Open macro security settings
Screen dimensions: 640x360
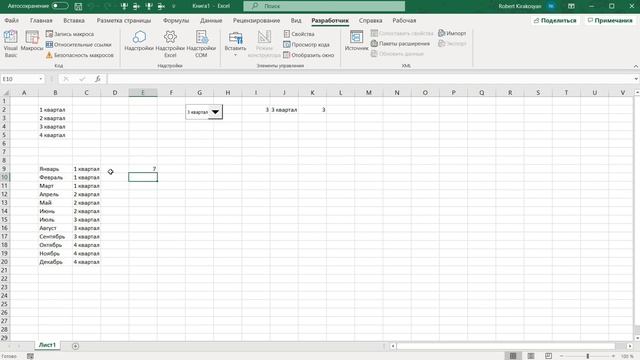pos(80,55)
